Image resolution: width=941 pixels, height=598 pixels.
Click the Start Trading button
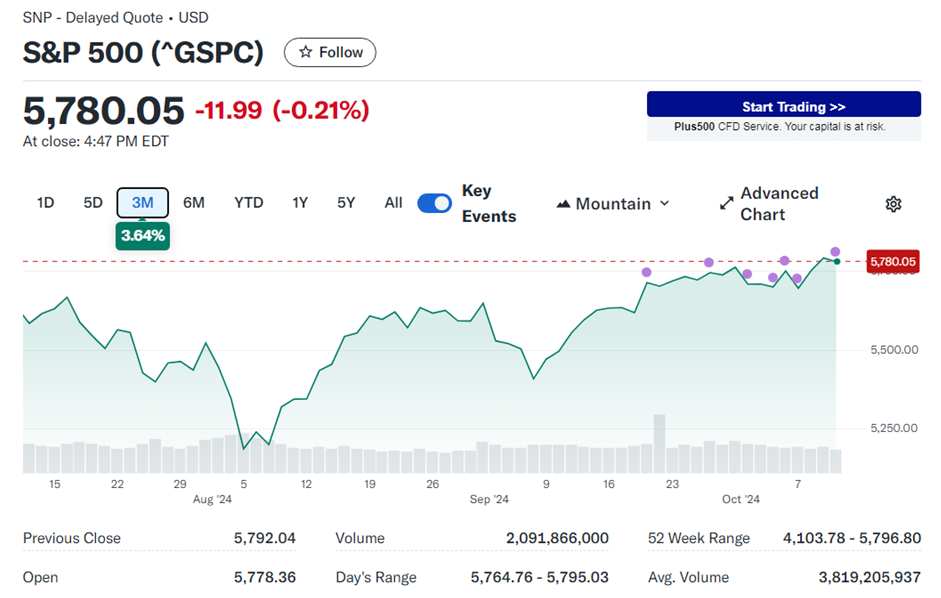(x=783, y=104)
